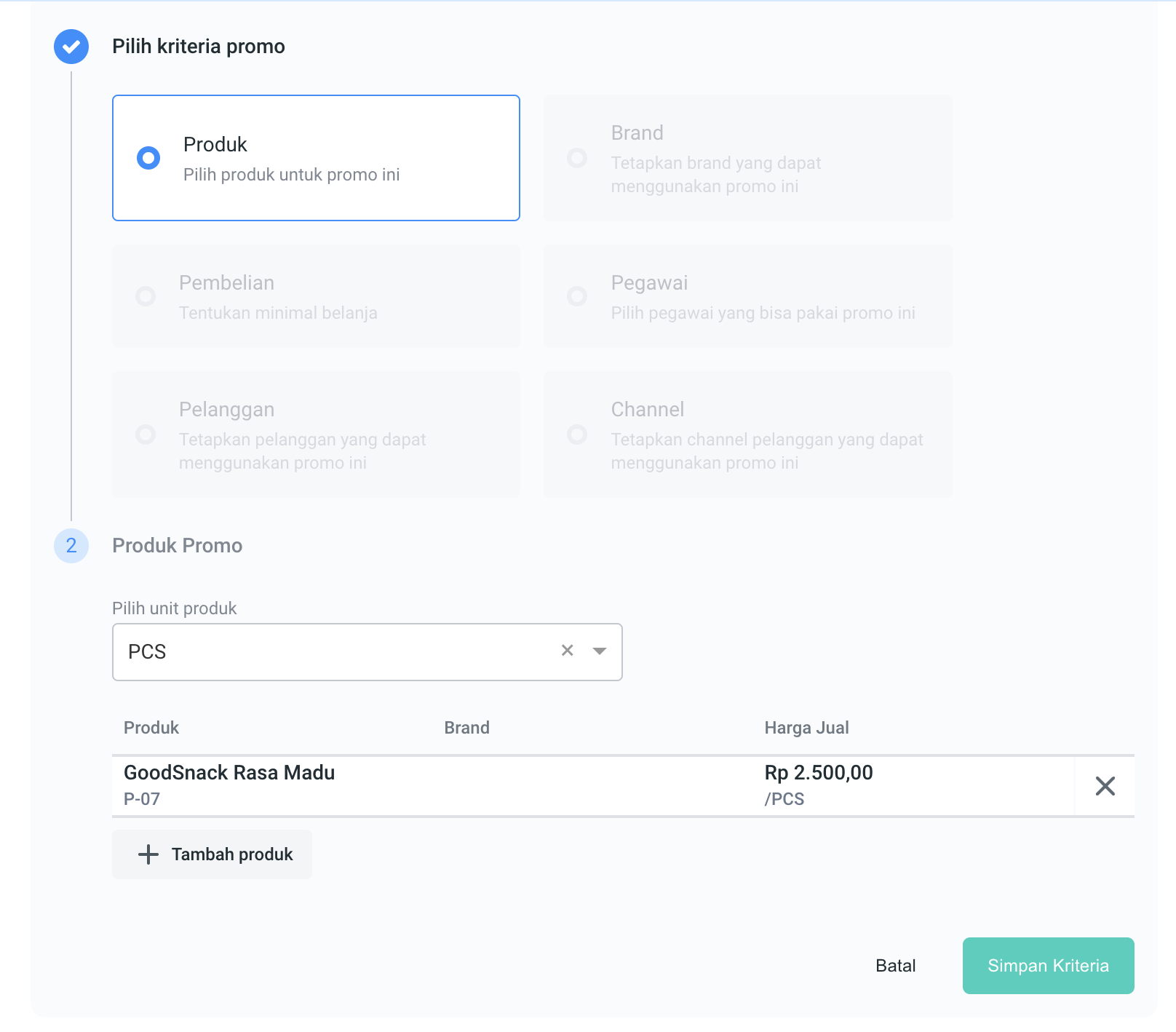Click the GoodSnack Rasa Madu product name

tap(229, 773)
